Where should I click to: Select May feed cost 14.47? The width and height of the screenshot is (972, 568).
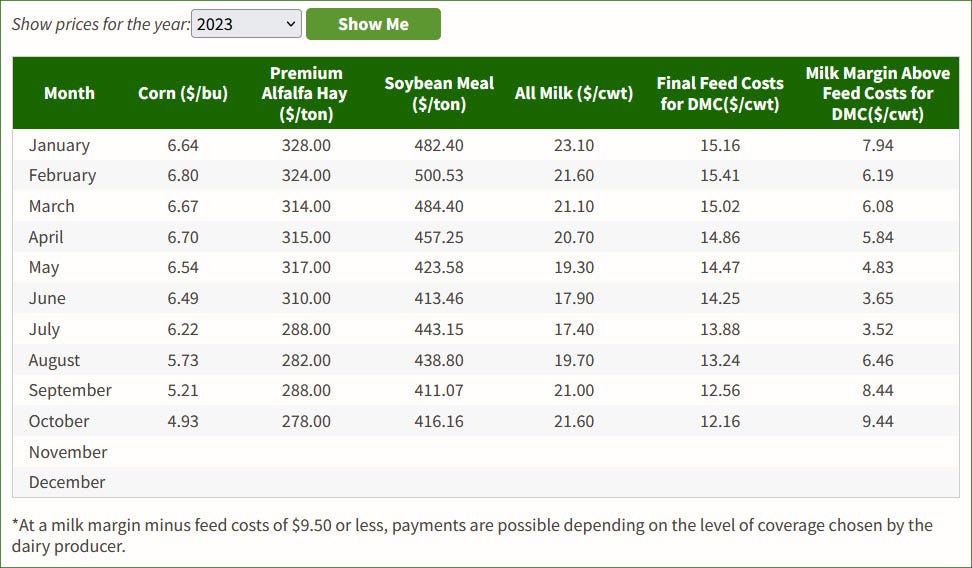[720, 267]
